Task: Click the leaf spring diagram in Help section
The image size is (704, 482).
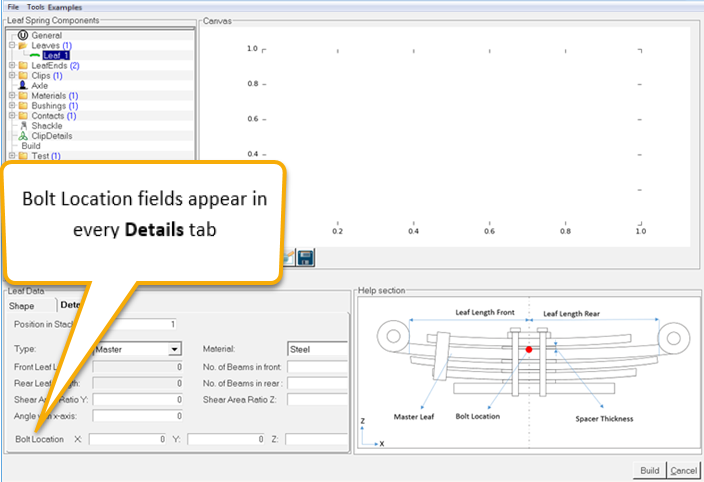Action: point(529,372)
